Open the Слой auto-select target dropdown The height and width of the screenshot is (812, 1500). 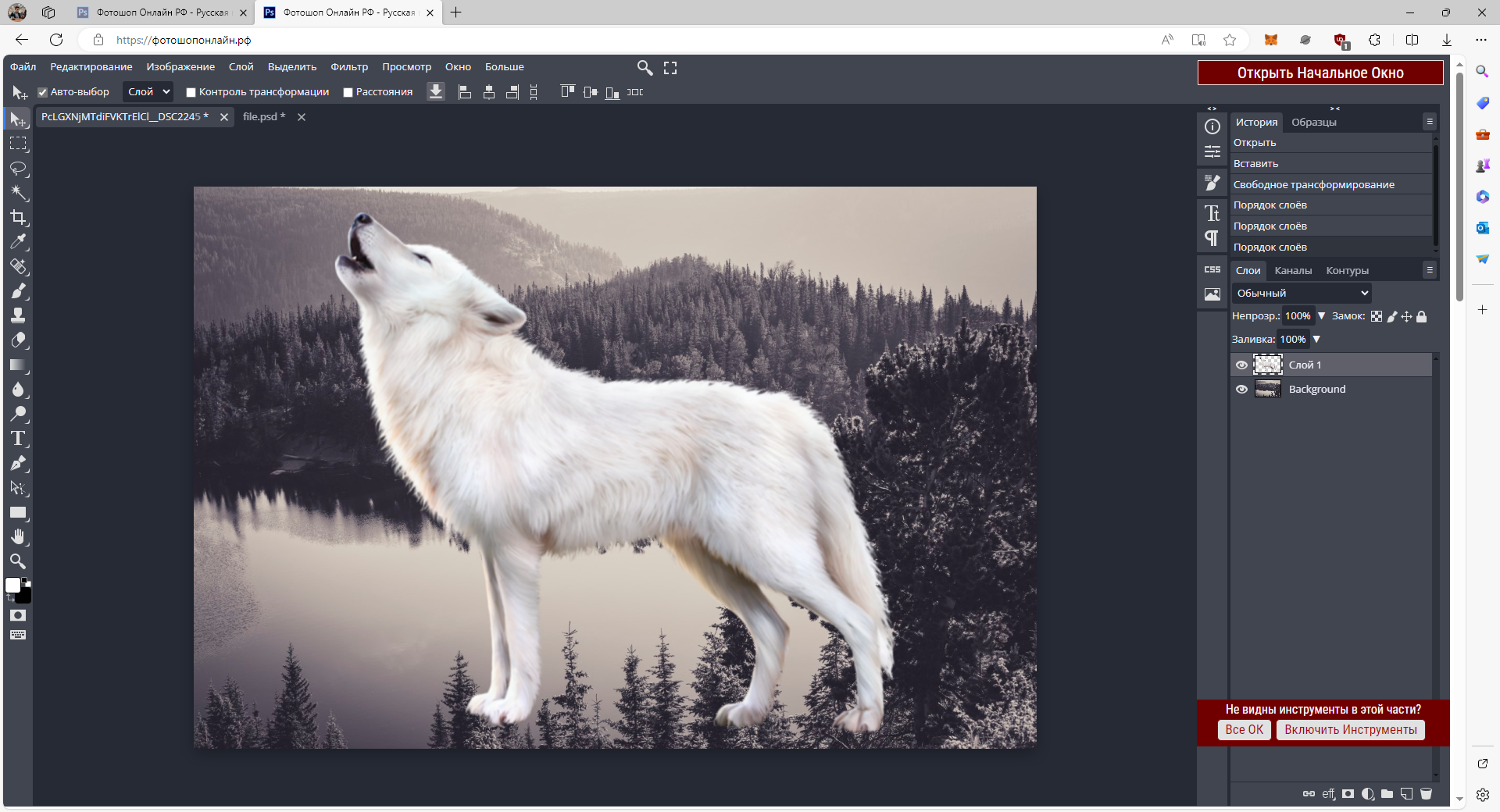(148, 92)
